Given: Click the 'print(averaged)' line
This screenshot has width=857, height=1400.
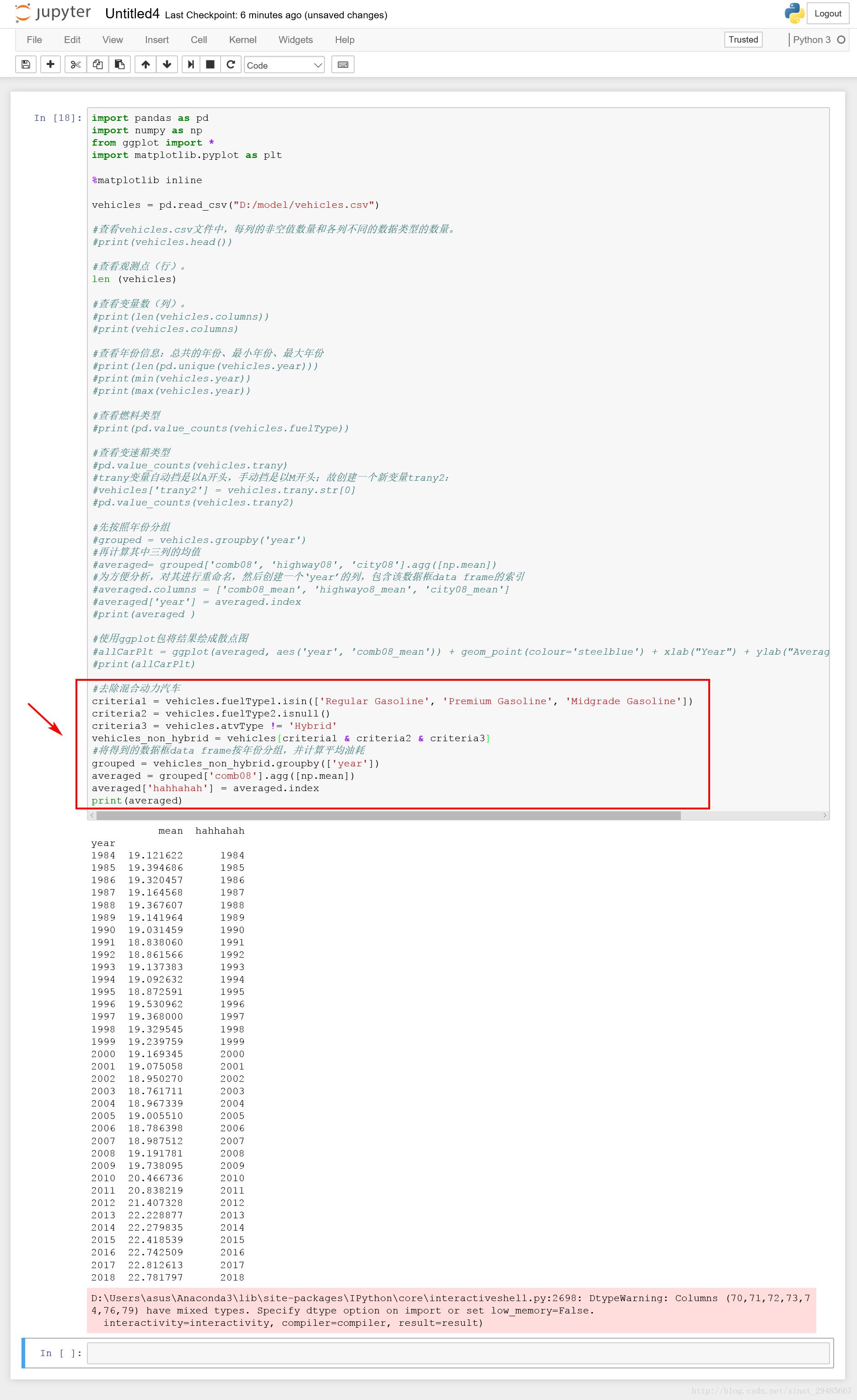Looking at the screenshot, I should click(137, 801).
